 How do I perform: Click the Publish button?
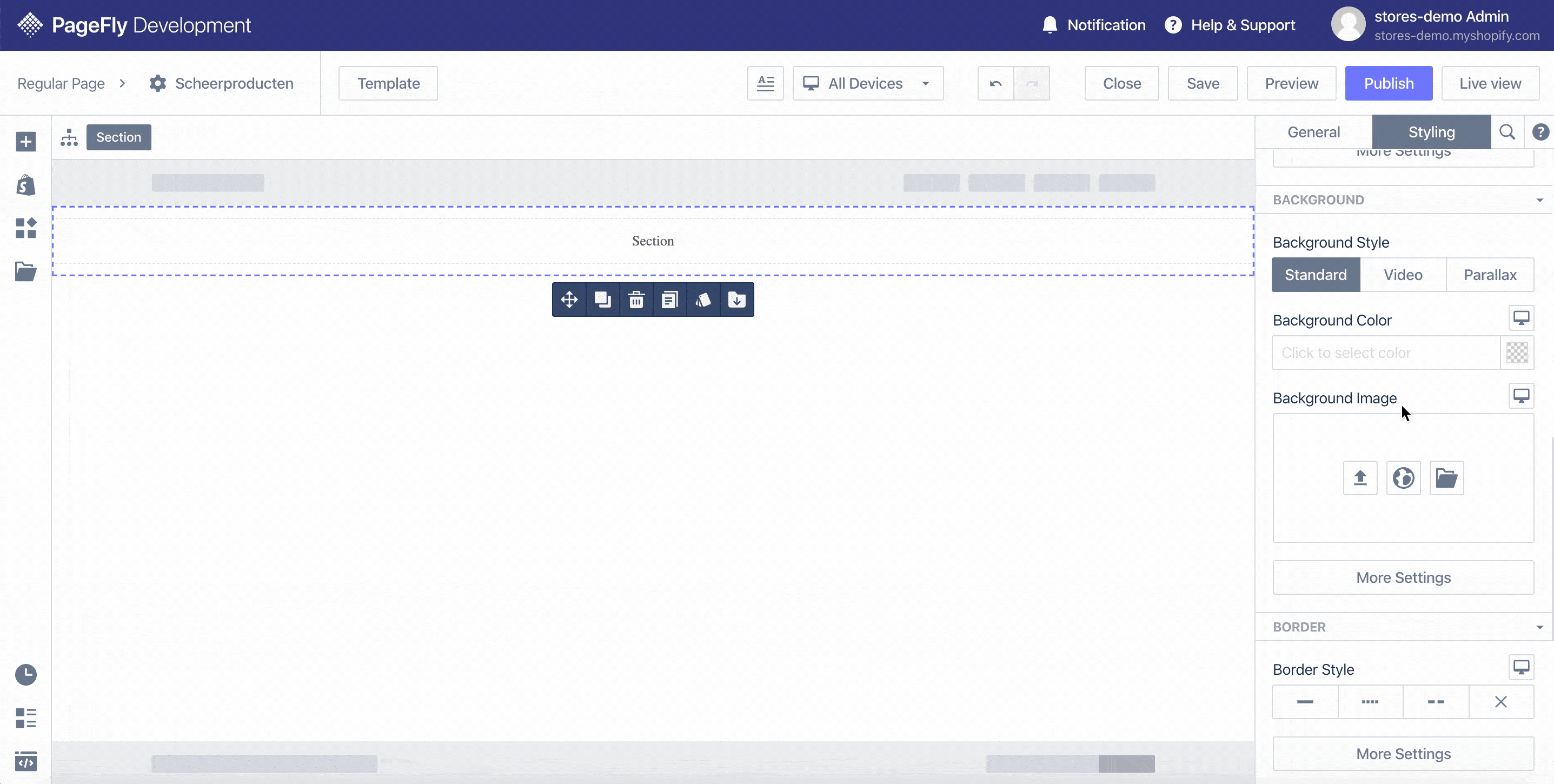1389,83
